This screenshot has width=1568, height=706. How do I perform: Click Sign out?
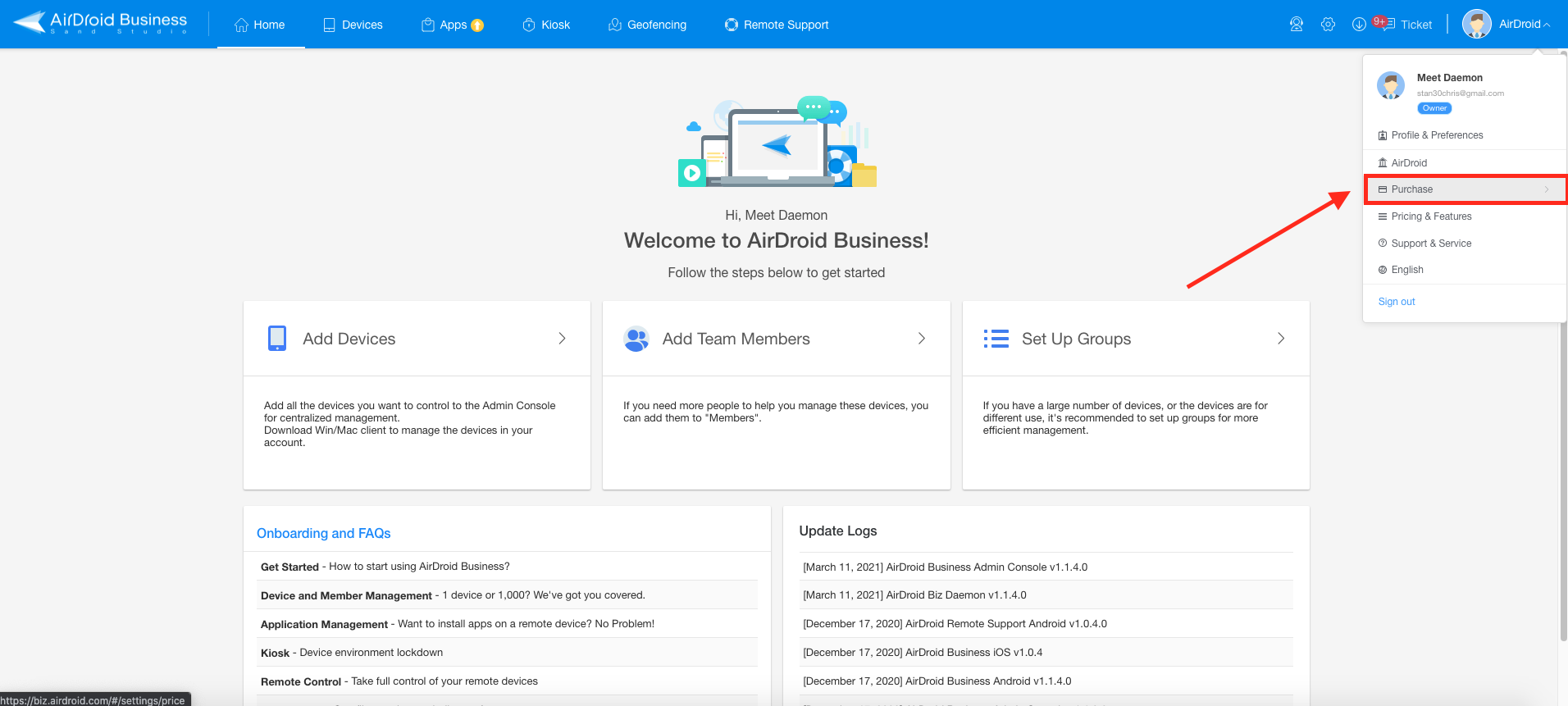point(1397,302)
